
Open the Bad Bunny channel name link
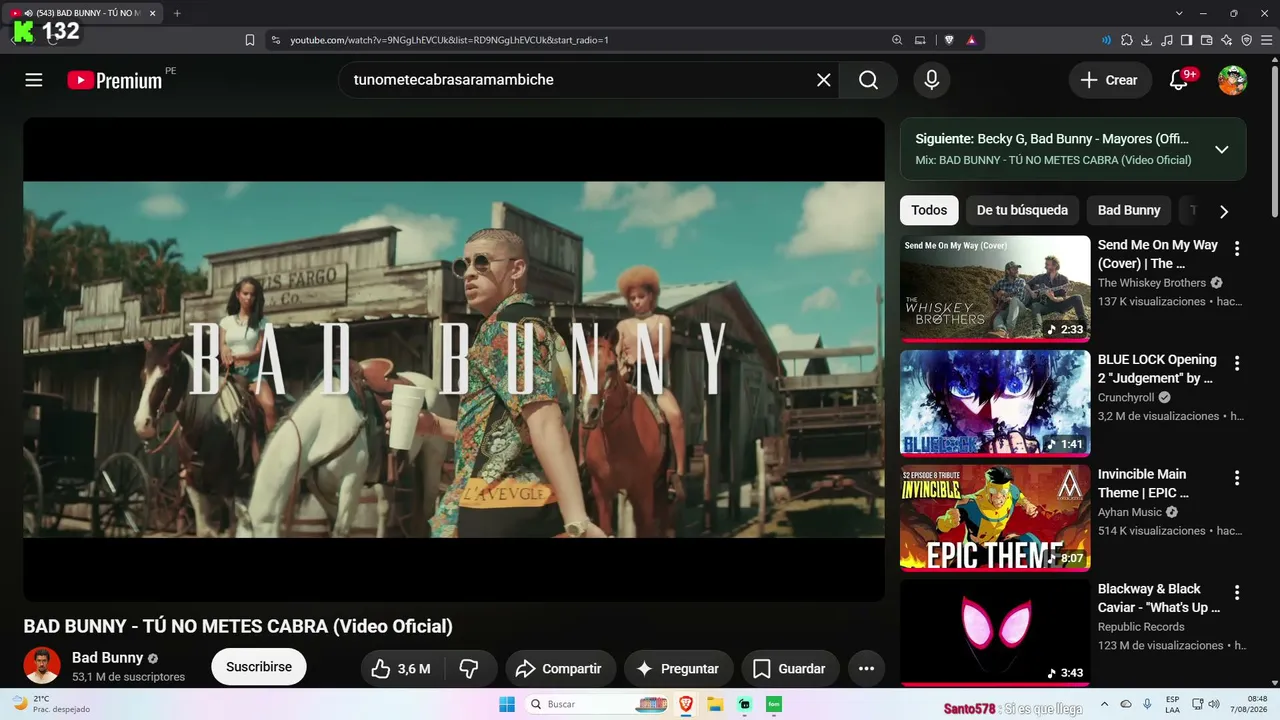pyautogui.click(x=107, y=658)
